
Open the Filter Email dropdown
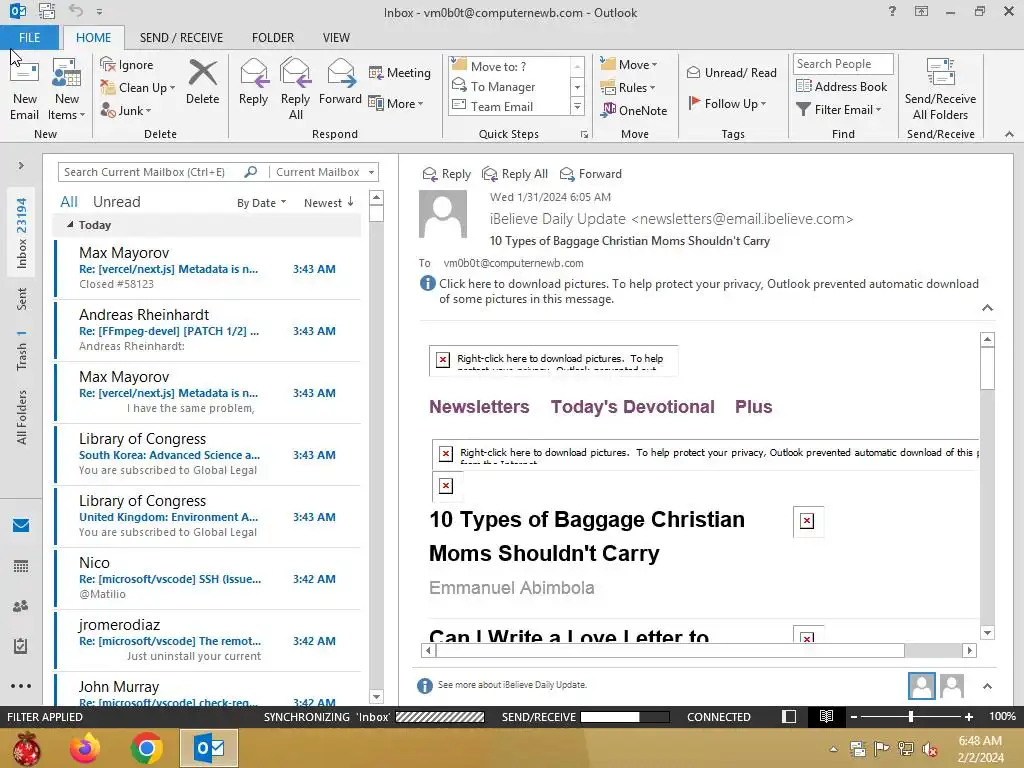click(x=839, y=110)
